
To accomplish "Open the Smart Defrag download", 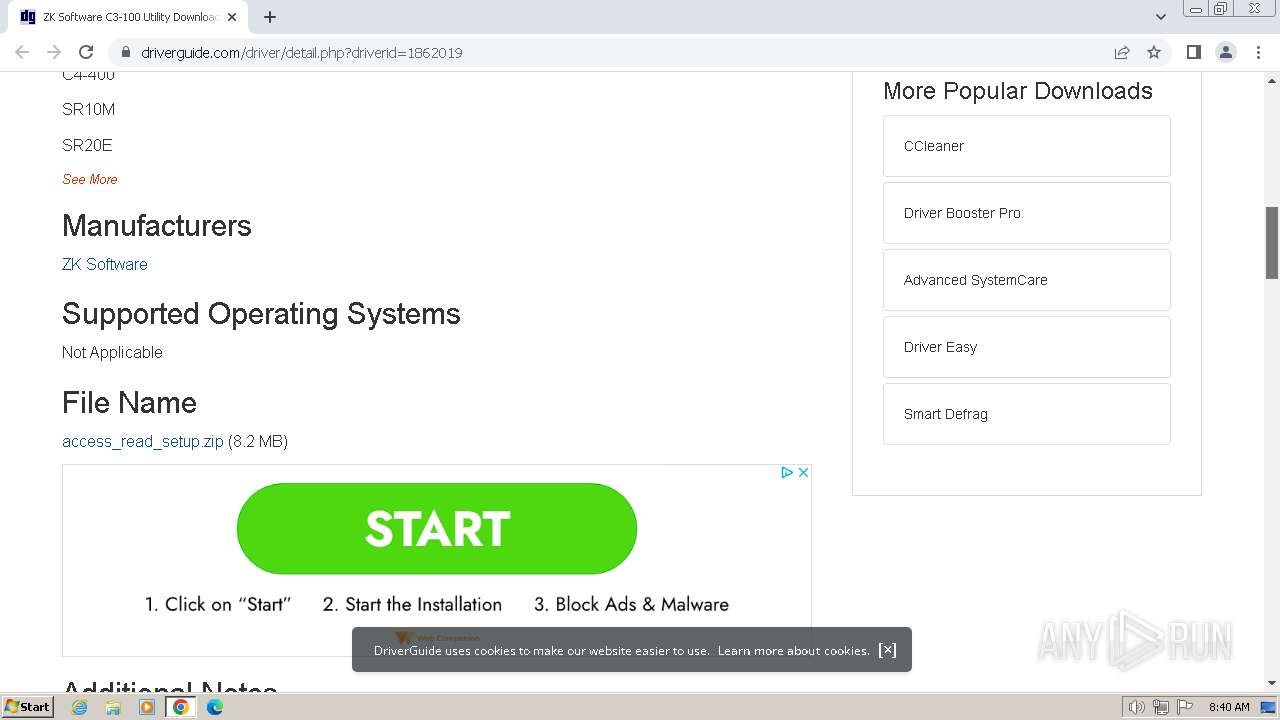I will tap(1027, 414).
